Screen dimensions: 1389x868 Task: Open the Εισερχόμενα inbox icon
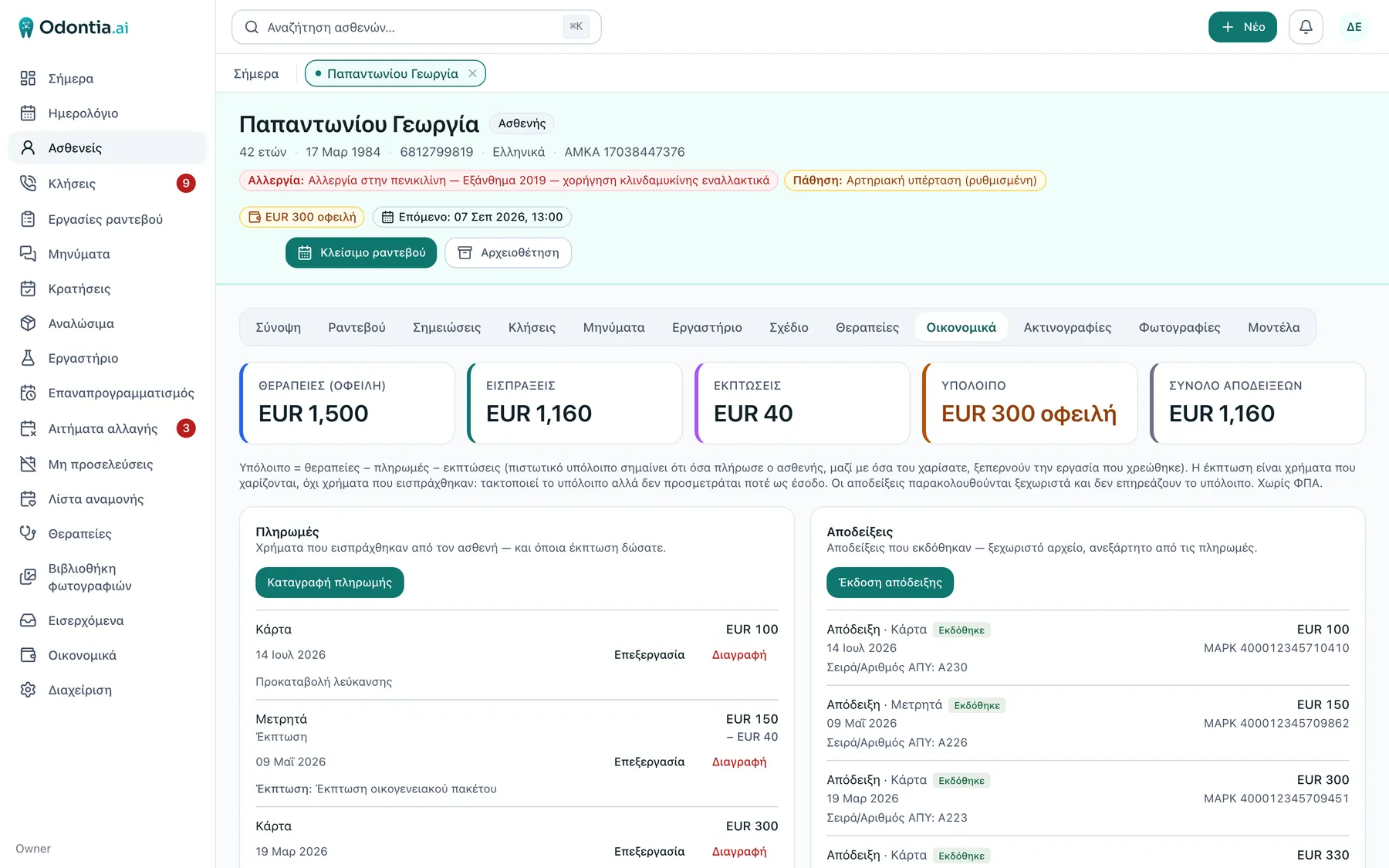[x=28, y=620]
